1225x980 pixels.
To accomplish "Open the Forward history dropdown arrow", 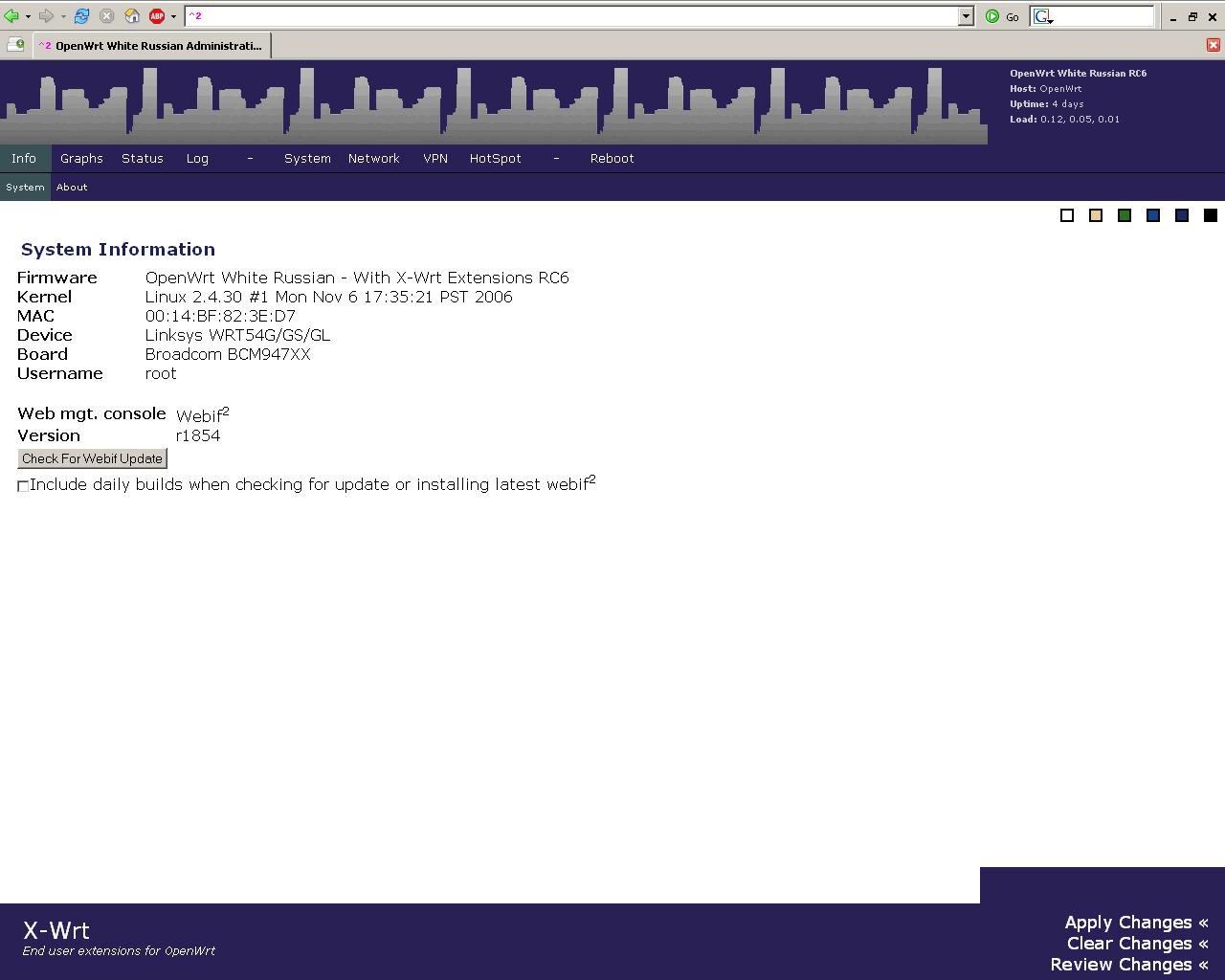I will [x=63, y=16].
